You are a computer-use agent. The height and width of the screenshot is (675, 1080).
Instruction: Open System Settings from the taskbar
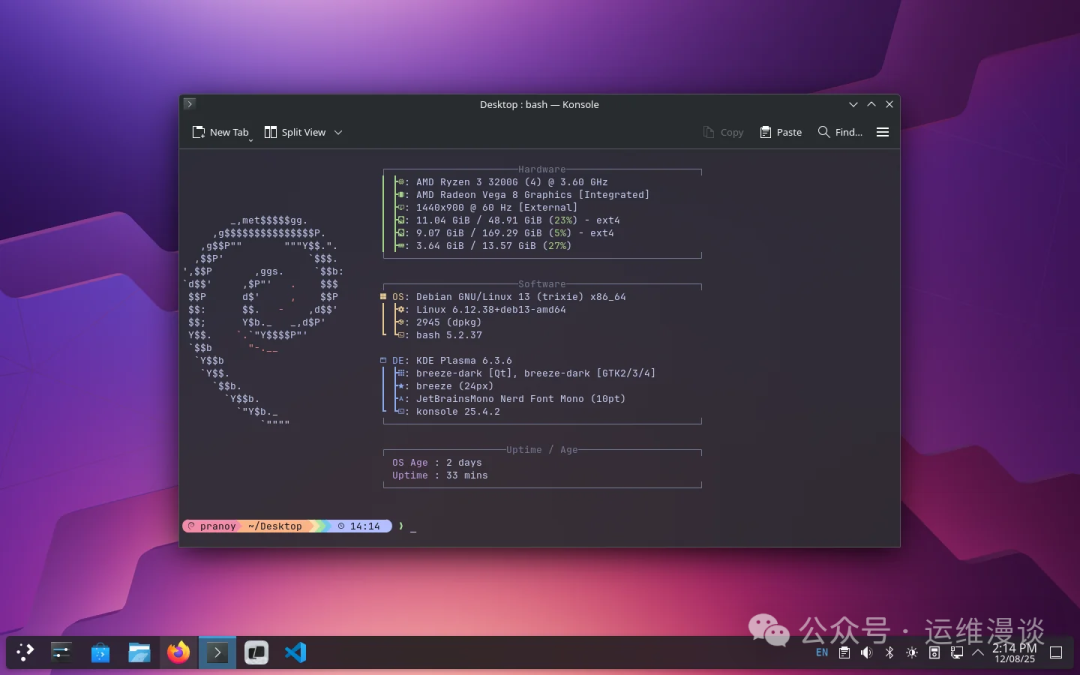62,653
